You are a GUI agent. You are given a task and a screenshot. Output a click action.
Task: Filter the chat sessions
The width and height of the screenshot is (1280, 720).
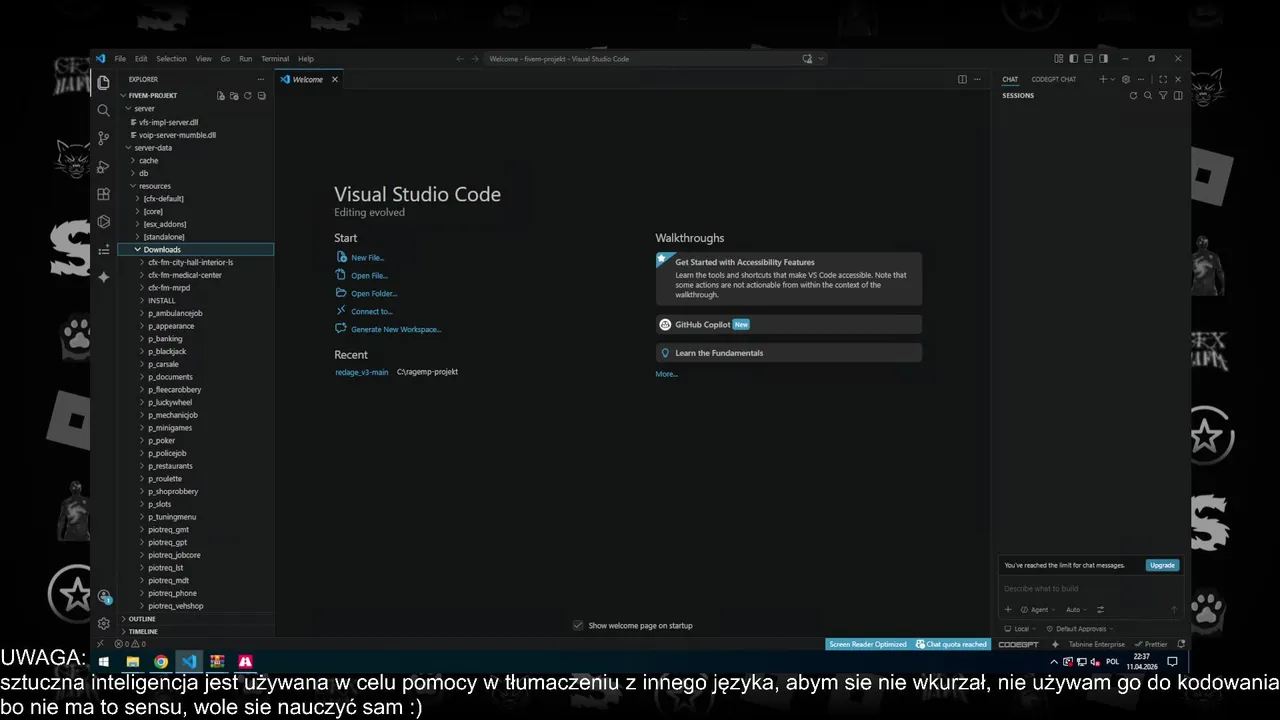coord(1163,96)
